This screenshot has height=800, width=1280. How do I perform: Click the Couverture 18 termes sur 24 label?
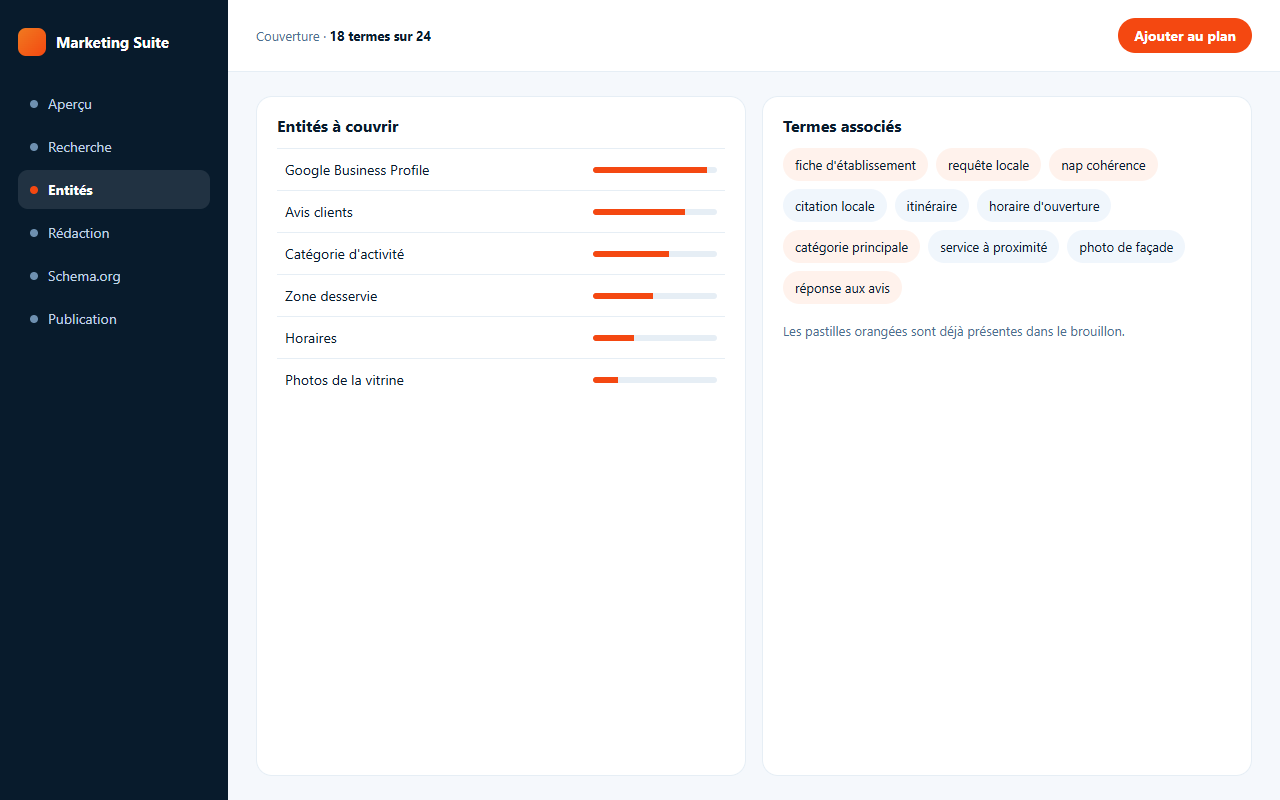[x=343, y=36]
